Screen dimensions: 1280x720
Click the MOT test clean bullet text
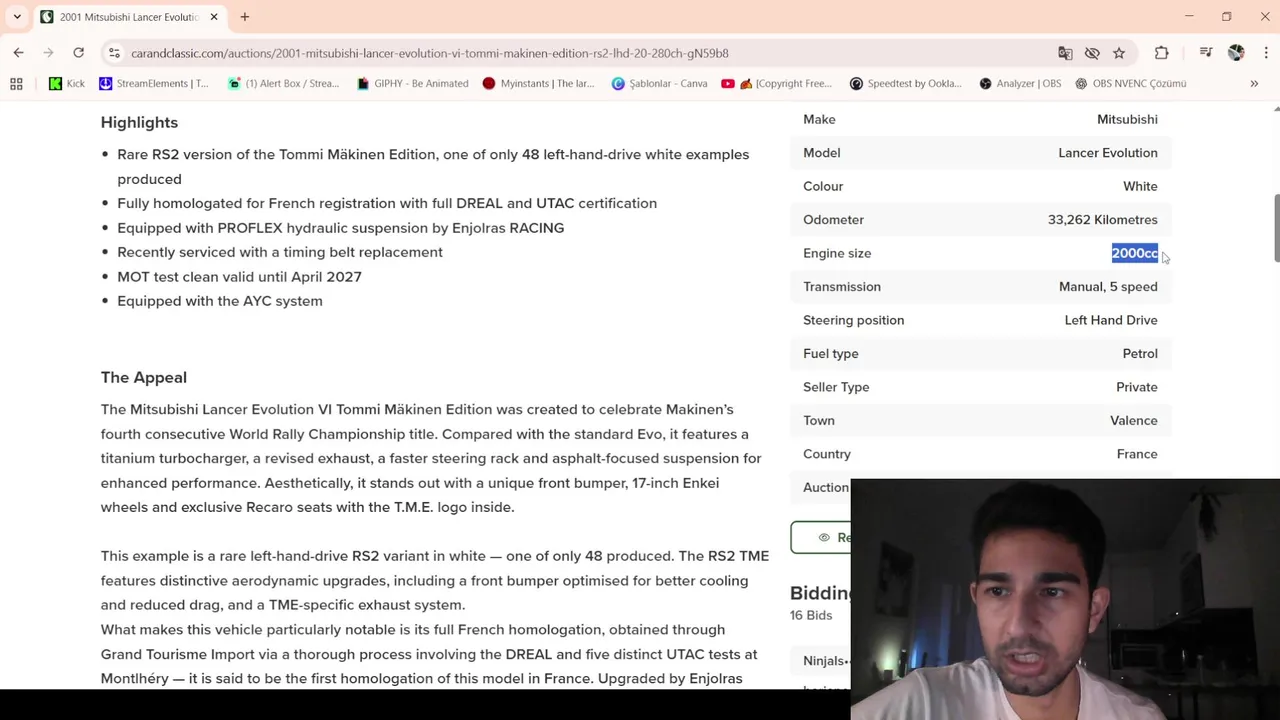[239, 277]
